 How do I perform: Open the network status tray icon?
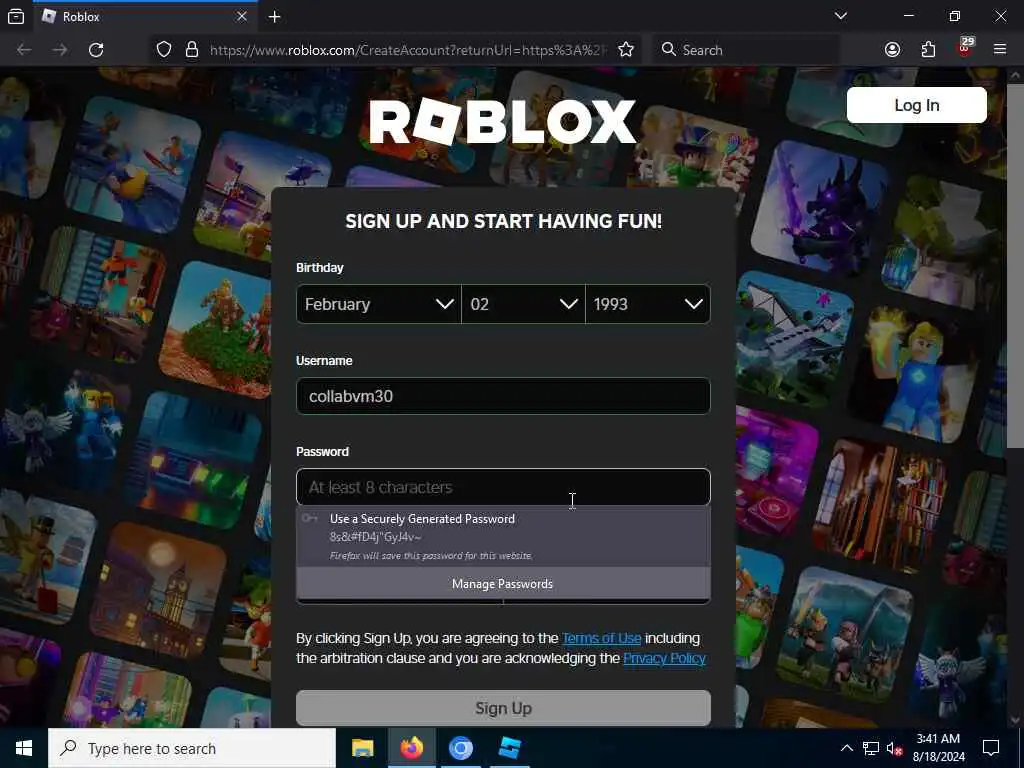[x=871, y=748]
